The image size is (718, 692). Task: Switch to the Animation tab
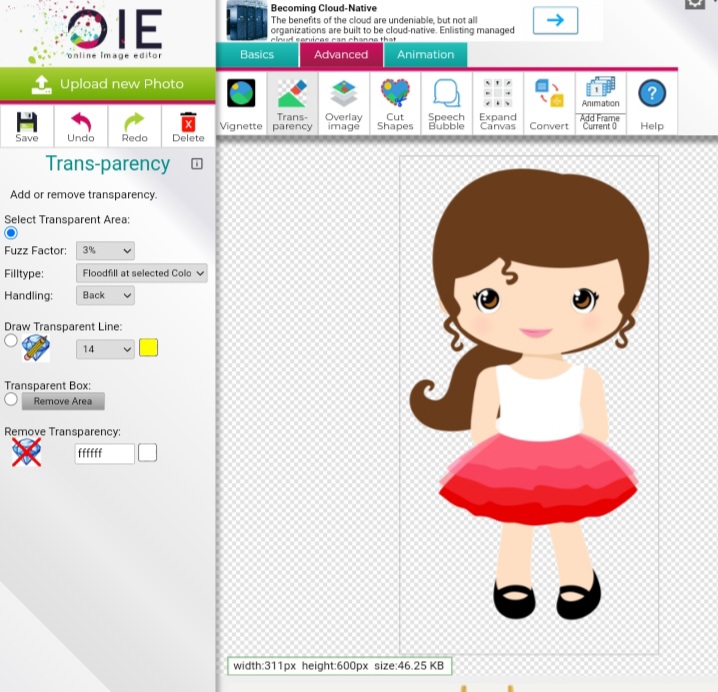425,55
